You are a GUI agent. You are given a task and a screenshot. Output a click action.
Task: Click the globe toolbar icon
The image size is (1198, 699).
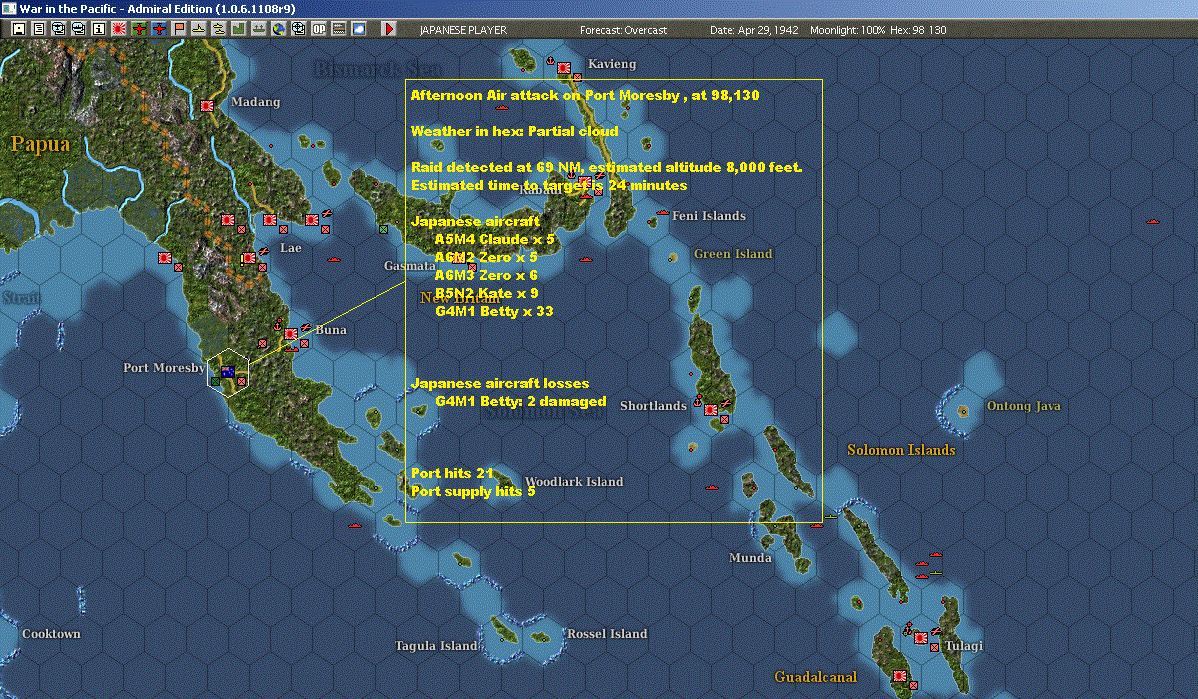279,29
